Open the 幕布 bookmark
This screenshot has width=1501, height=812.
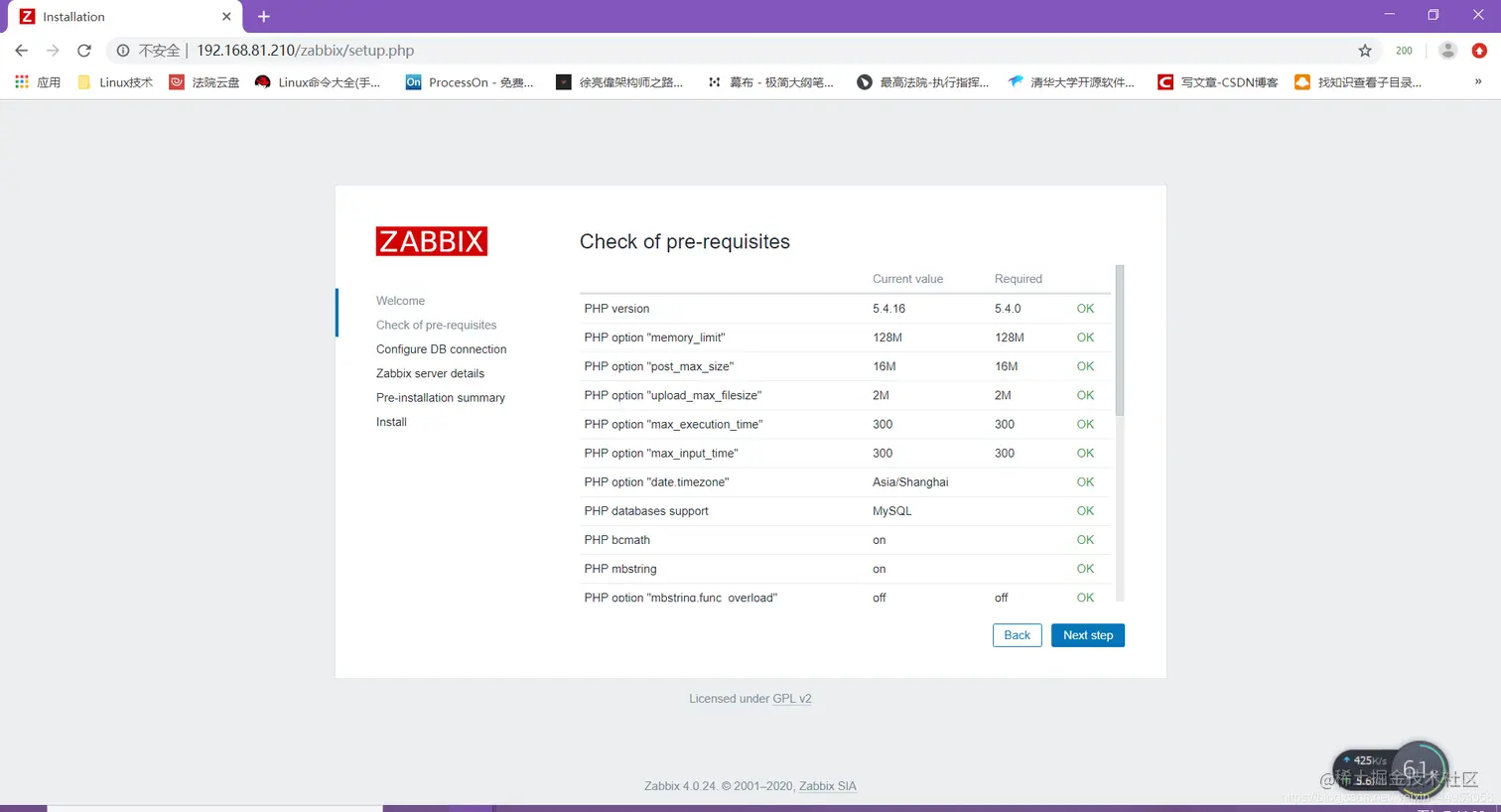(x=770, y=82)
